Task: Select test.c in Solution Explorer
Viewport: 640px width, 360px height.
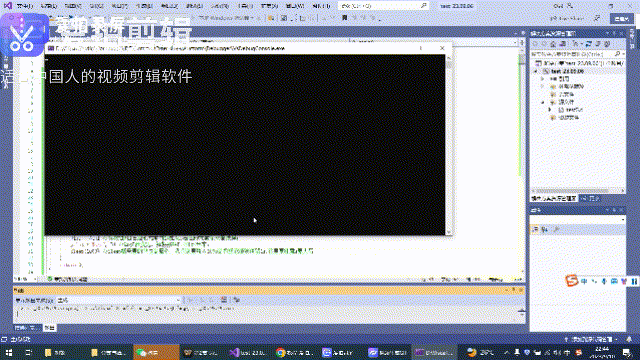Action: pos(571,110)
